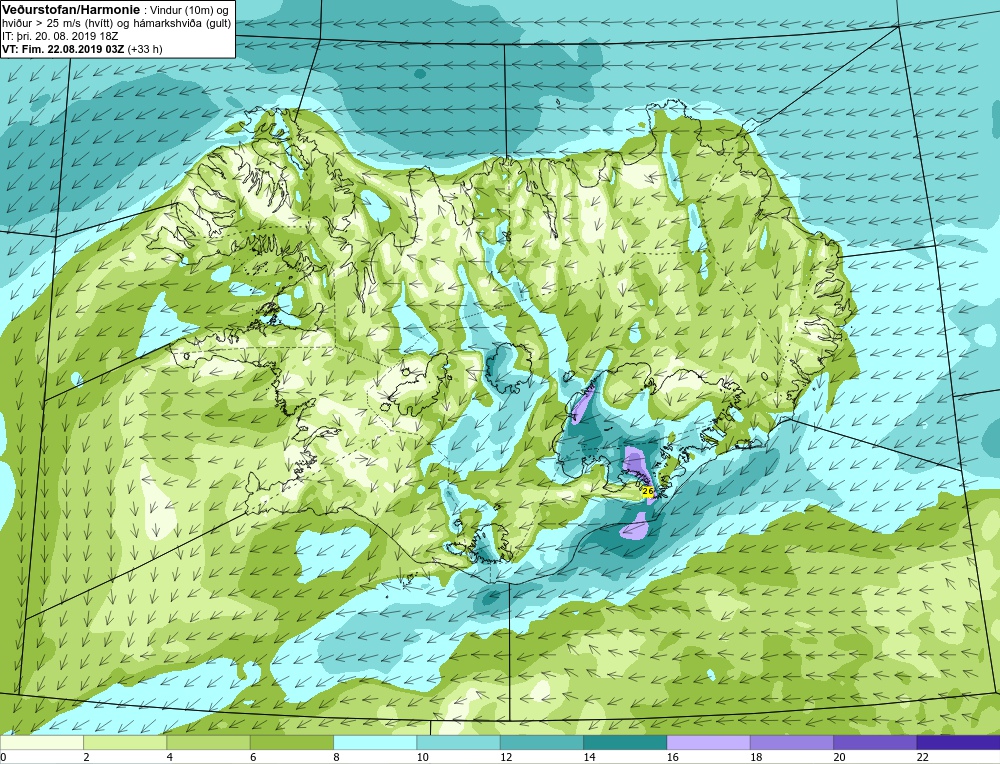
Task: Select the 18–20 m/s purple legend swatch
Action: (x=791, y=742)
